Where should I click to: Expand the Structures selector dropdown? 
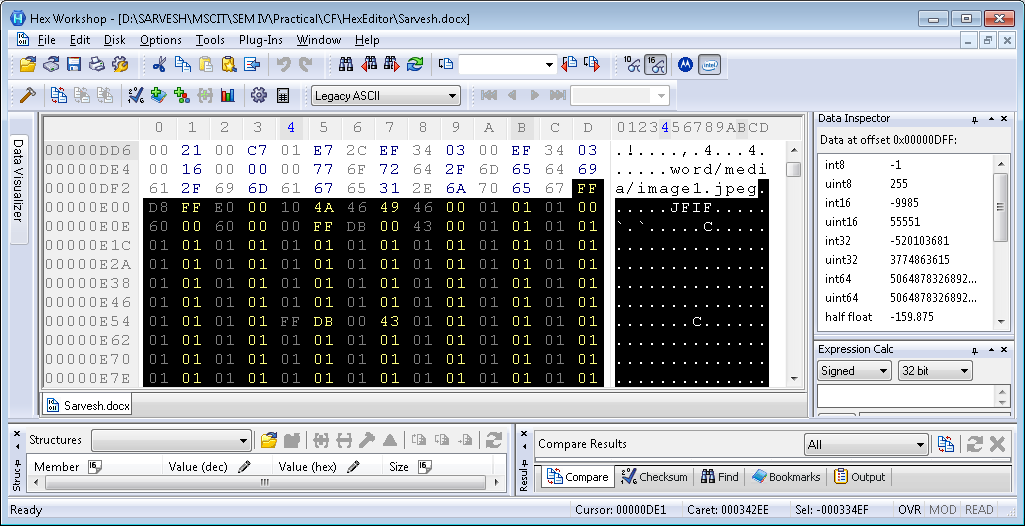(244, 440)
